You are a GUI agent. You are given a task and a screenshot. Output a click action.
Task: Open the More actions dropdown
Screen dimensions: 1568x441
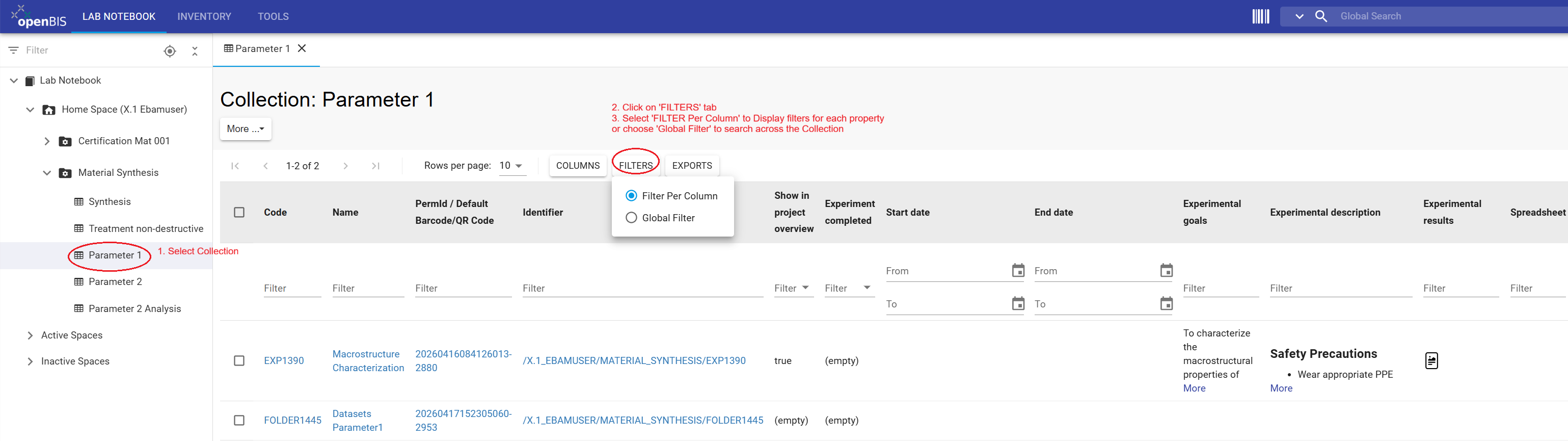coord(246,129)
